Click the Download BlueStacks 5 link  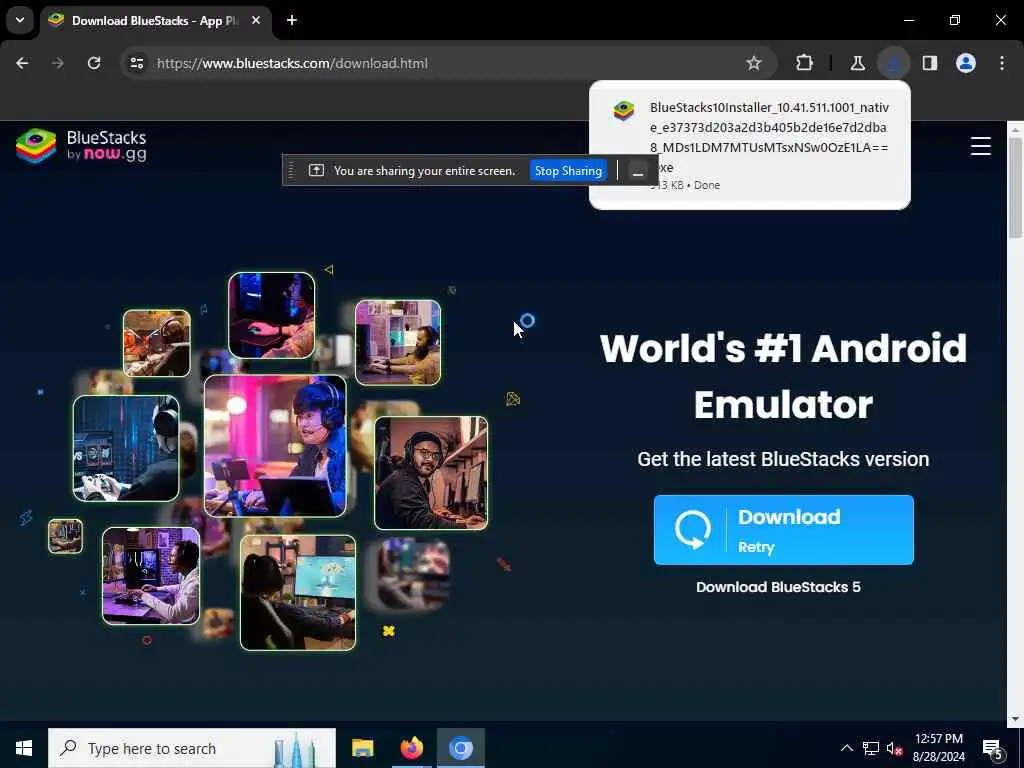(778, 587)
